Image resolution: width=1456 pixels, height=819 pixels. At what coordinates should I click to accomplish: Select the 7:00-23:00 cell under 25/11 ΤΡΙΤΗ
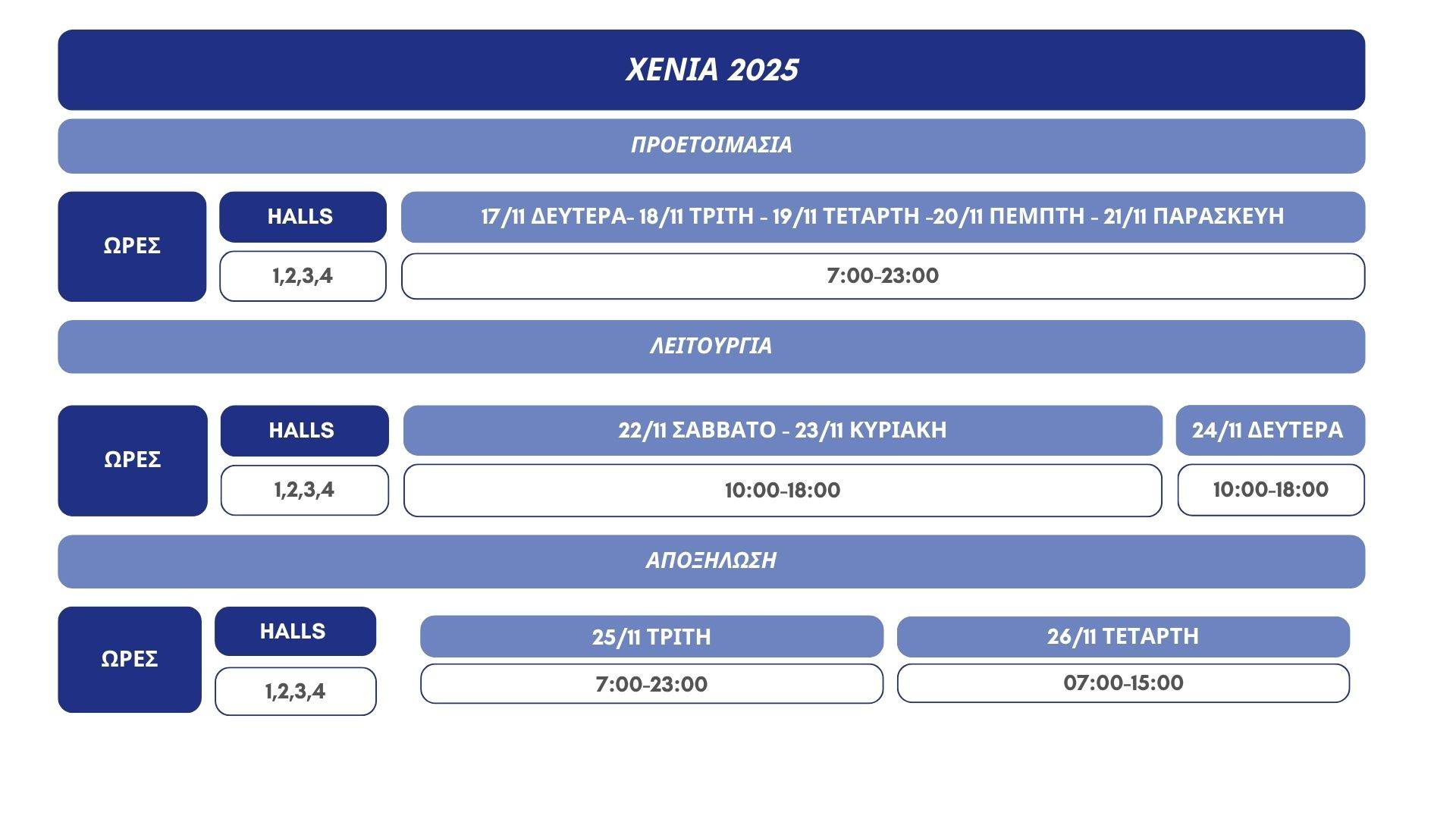click(x=651, y=684)
